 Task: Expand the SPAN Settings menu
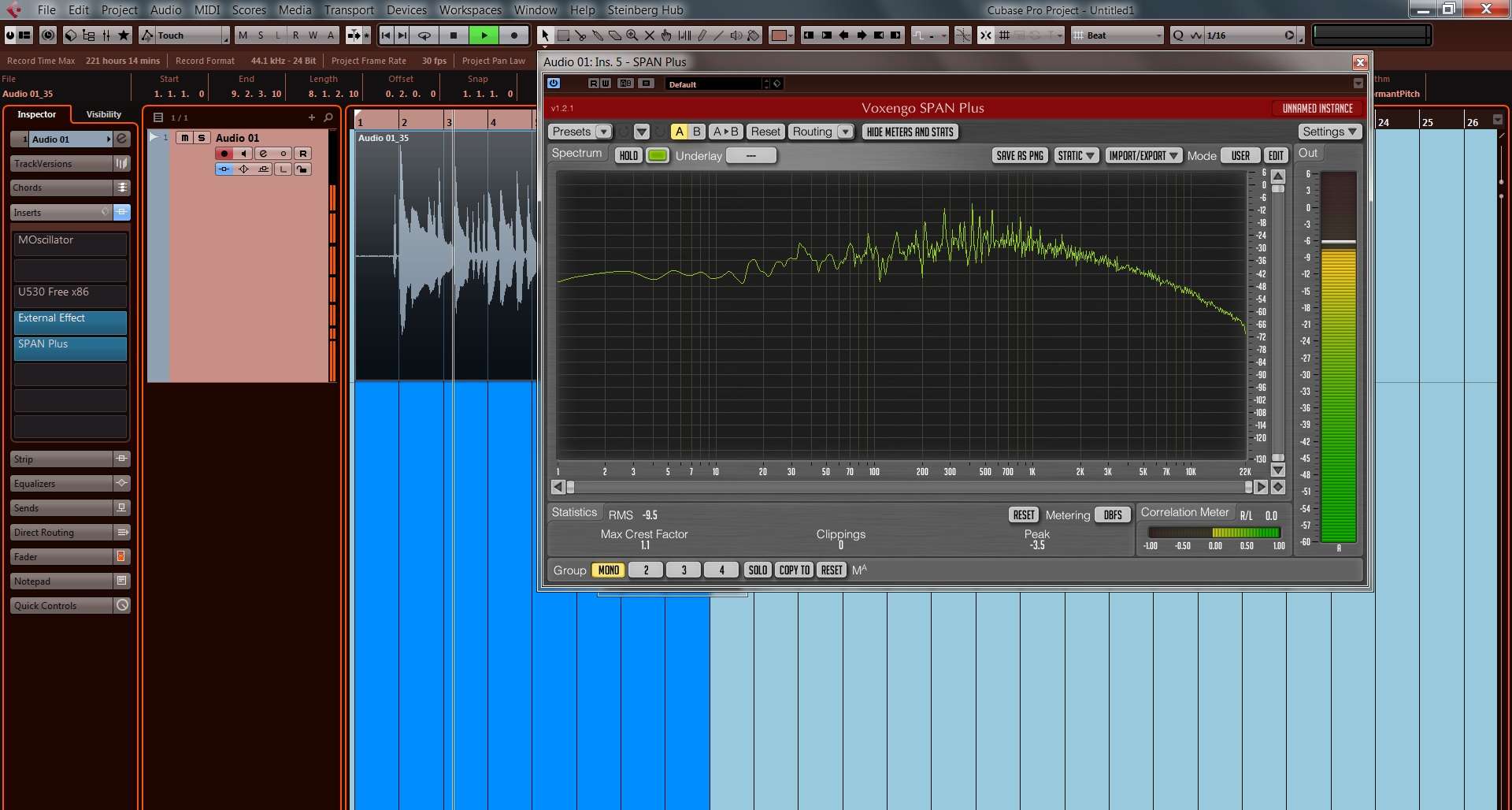point(1329,132)
